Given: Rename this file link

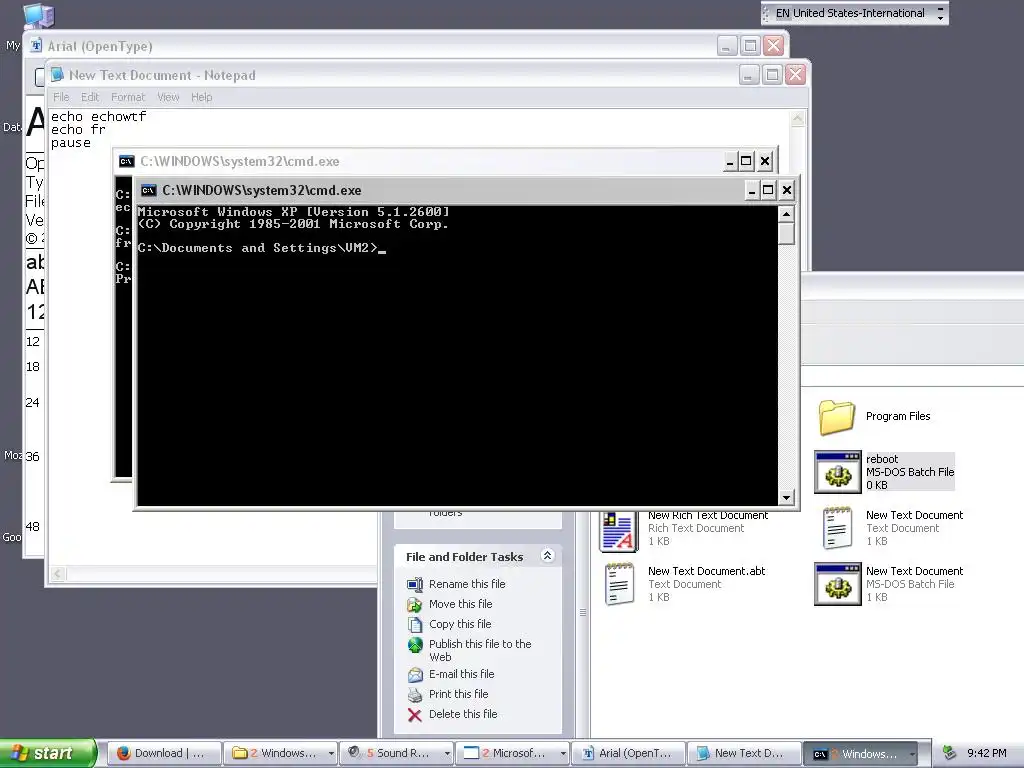Looking at the screenshot, I should 467,584.
